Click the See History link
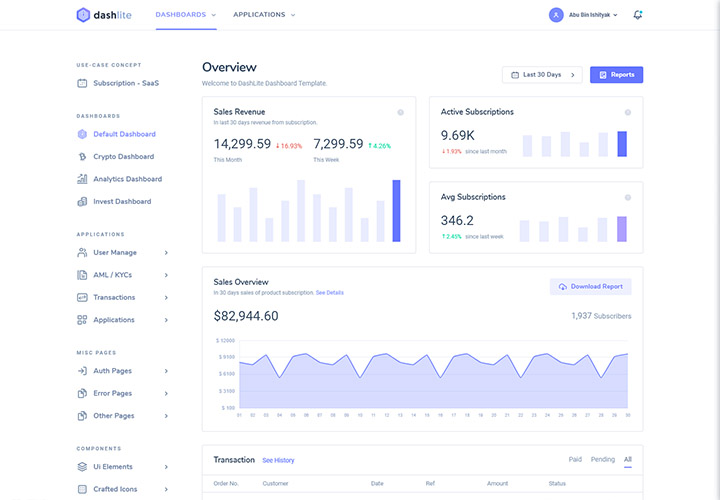The height and width of the screenshot is (500, 720). (278, 460)
